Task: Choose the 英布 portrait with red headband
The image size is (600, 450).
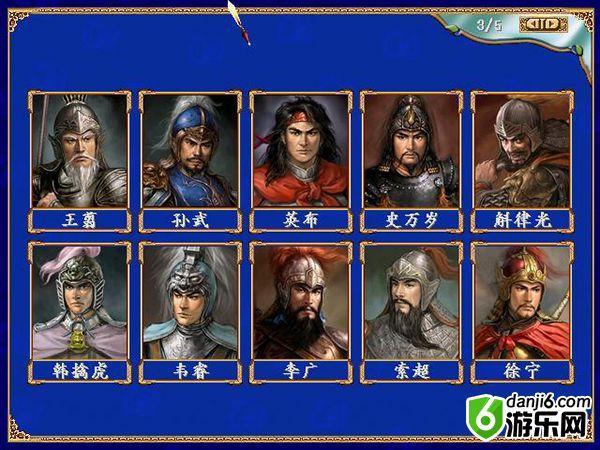Action: [x=301, y=150]
